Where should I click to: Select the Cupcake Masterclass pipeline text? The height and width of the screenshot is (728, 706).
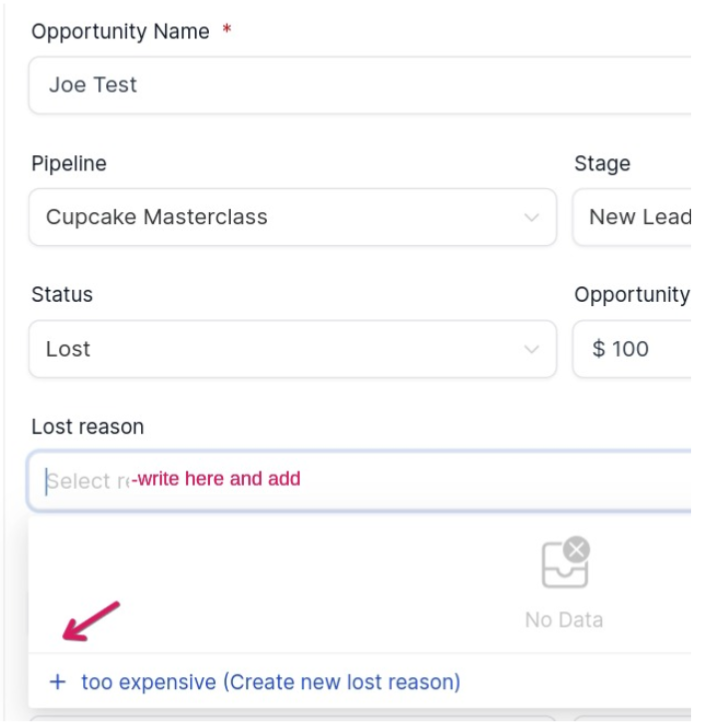coord(157,217)
